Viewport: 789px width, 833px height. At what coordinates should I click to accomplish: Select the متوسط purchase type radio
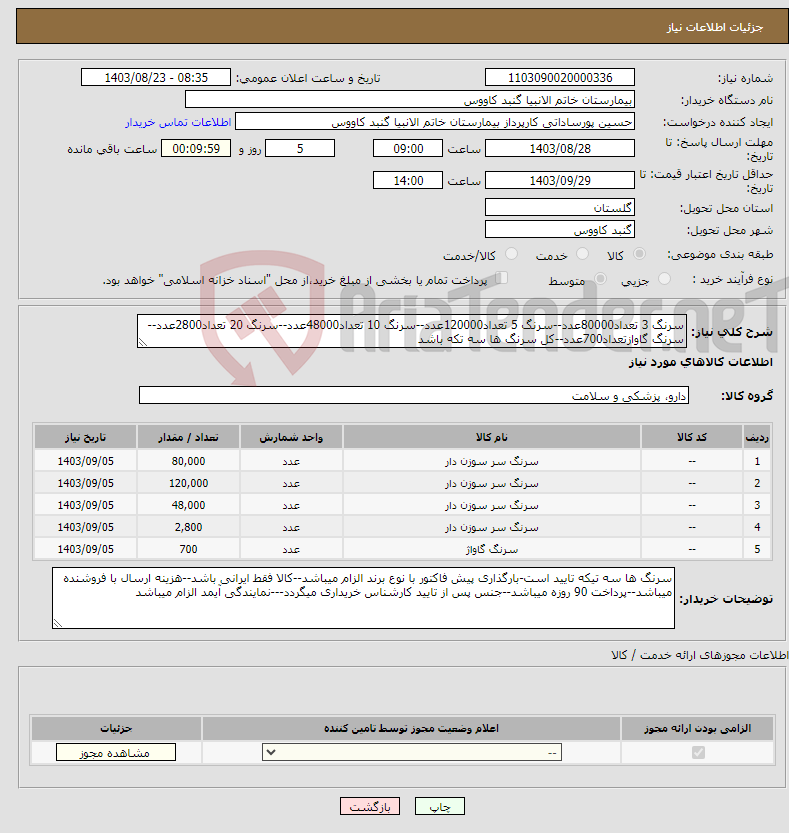pyautogui.click(x=600, y=278)
